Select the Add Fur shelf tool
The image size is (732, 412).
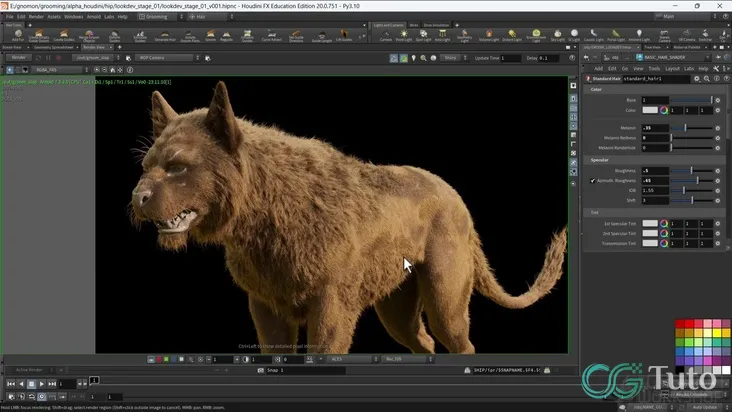[18, 35]
